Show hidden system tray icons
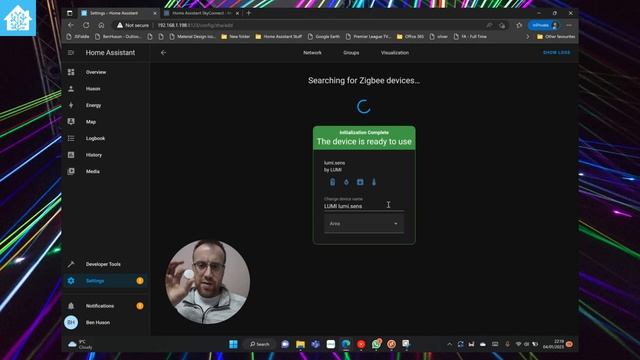Screen dimensions: 640x360 pos(449,344)
